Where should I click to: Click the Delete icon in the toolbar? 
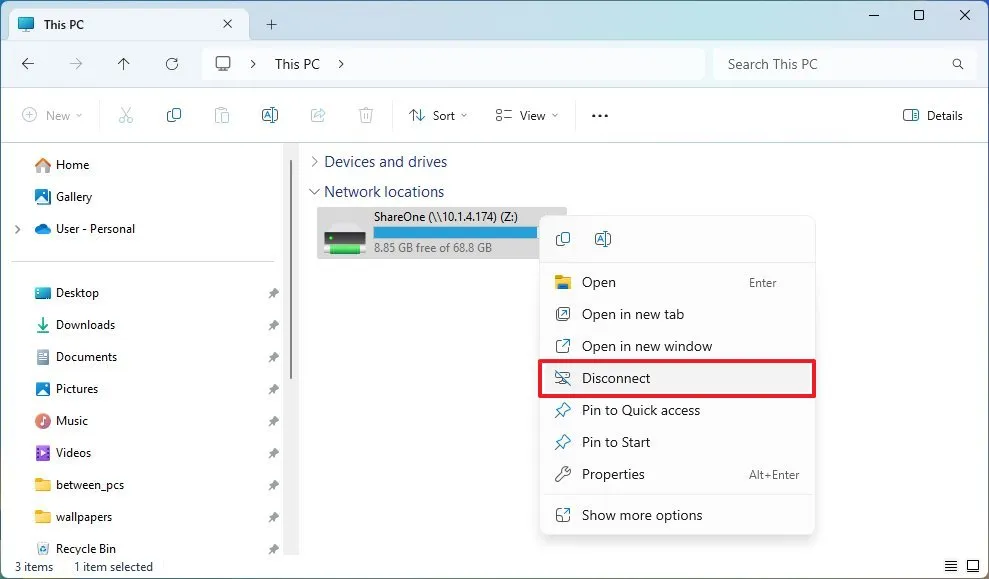(366, 115)
